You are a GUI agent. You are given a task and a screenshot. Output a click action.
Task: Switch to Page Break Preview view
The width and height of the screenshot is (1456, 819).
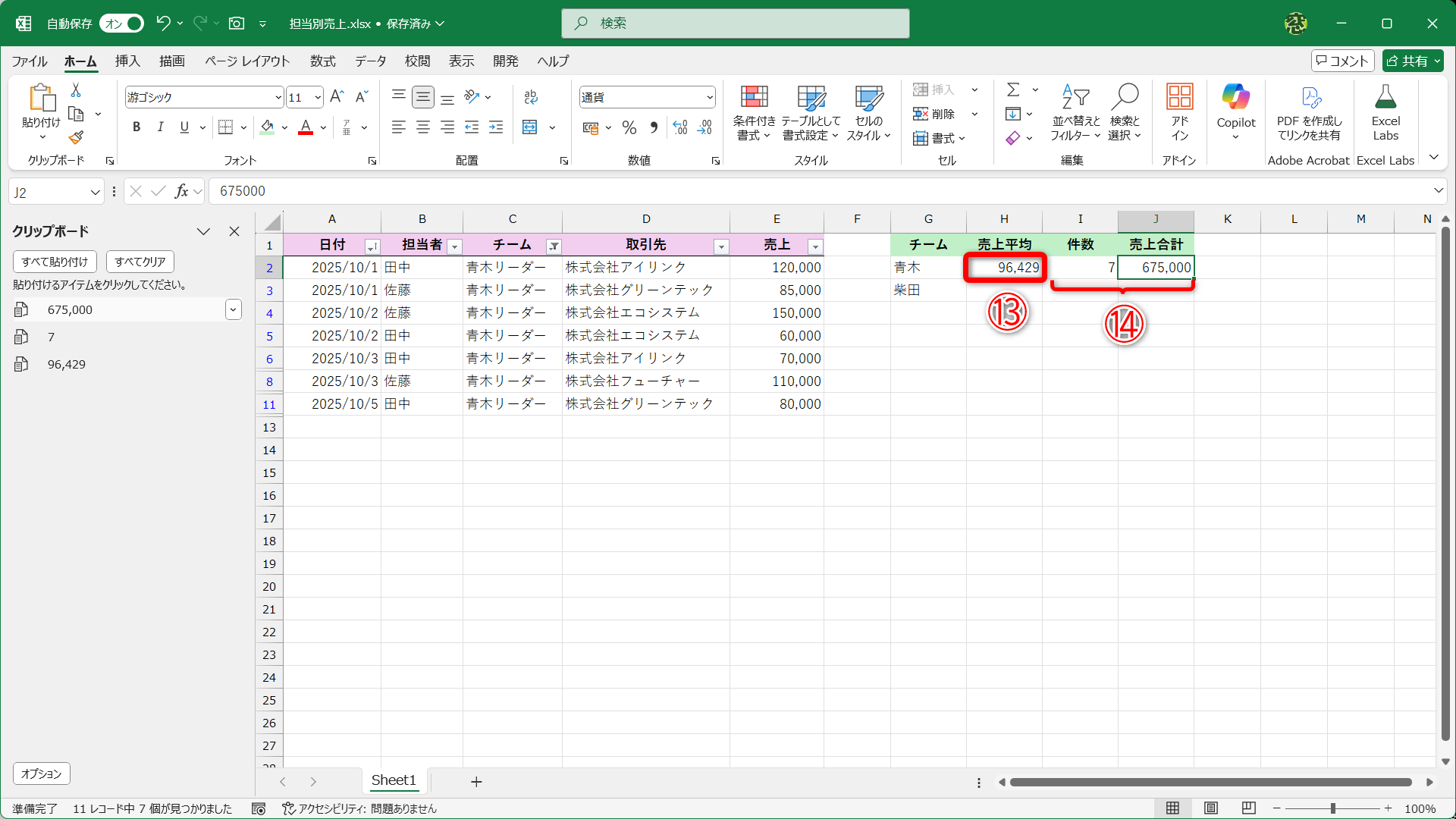click(x=1248, y=808)
